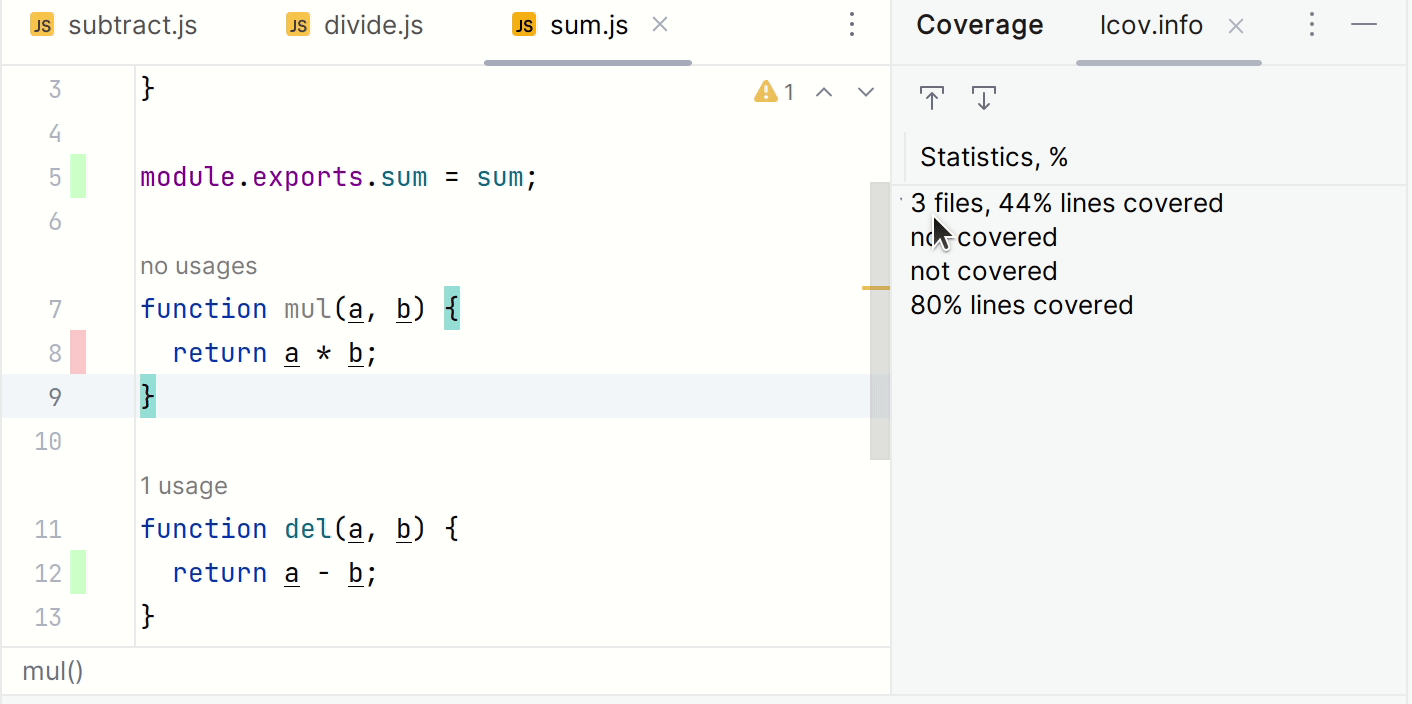
Task: Click the mul() breadcrumb at the bottom
Action: (x=53, y=671)
